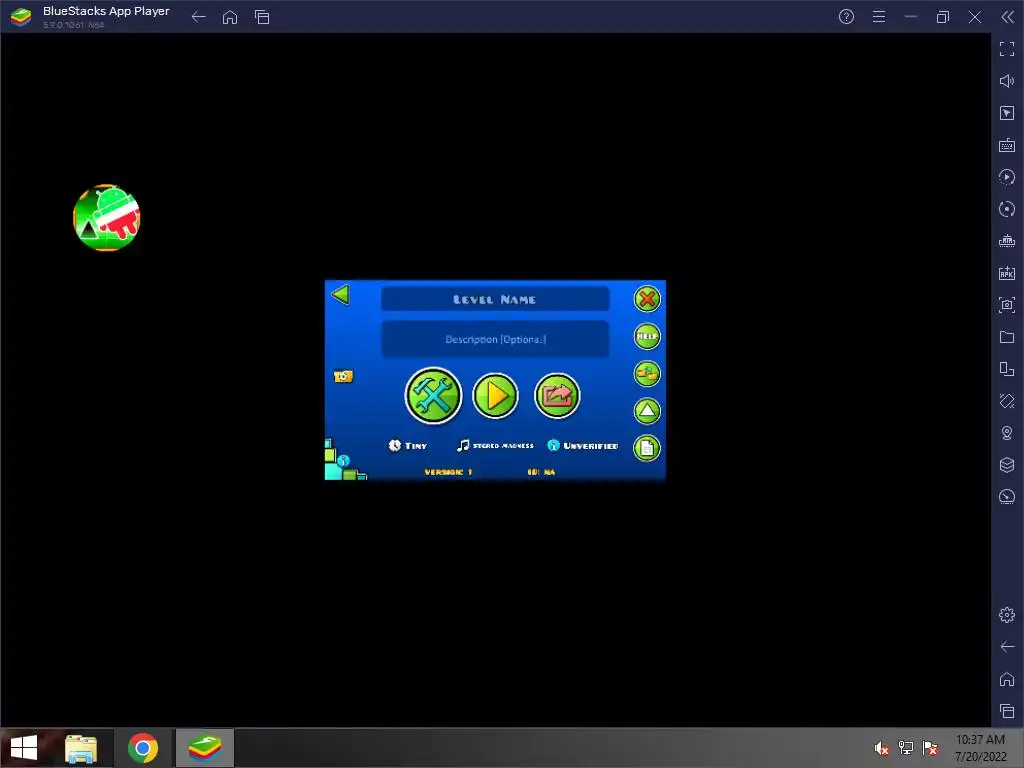Delete level with the red X button
Screen dimensions: 1024x768
[x=647, y=299]
